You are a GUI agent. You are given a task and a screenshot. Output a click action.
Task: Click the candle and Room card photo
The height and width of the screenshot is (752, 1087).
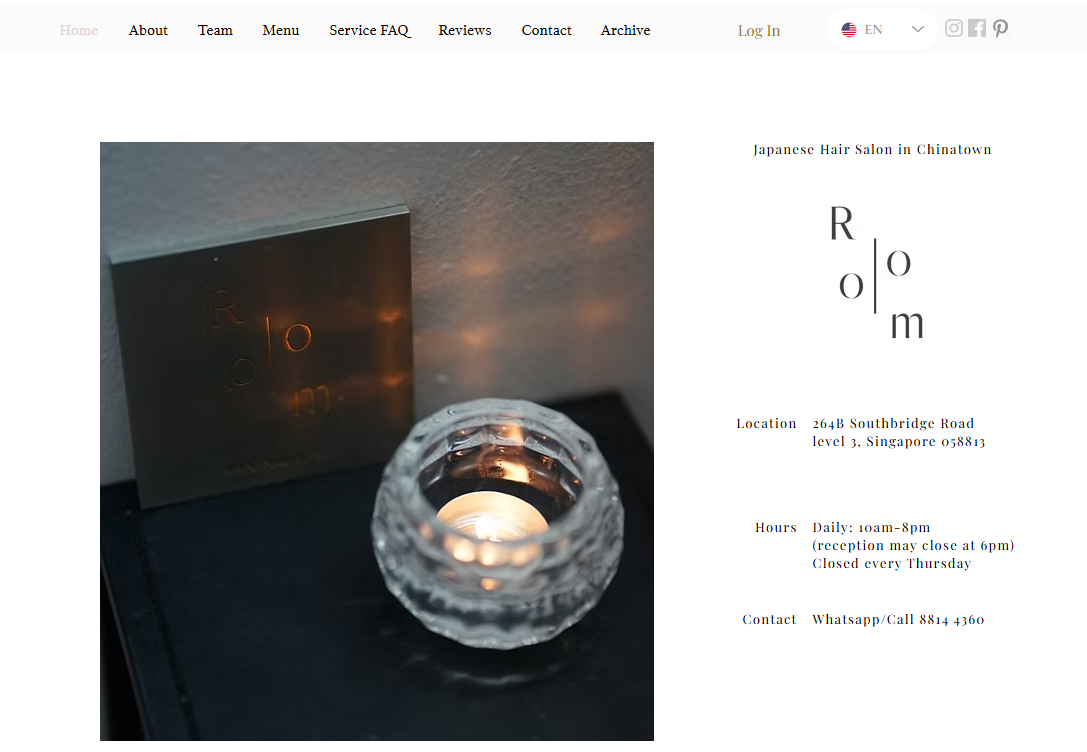coord(376,441)
